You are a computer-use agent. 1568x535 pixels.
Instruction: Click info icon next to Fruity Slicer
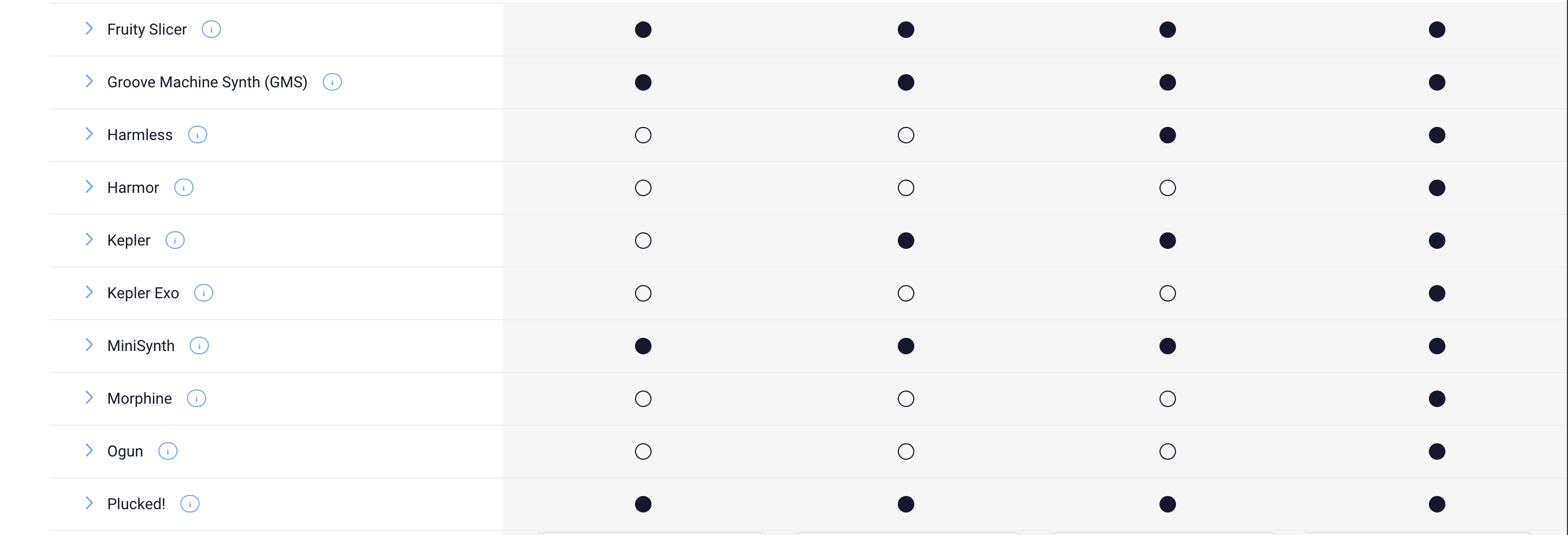coord(211,29)
